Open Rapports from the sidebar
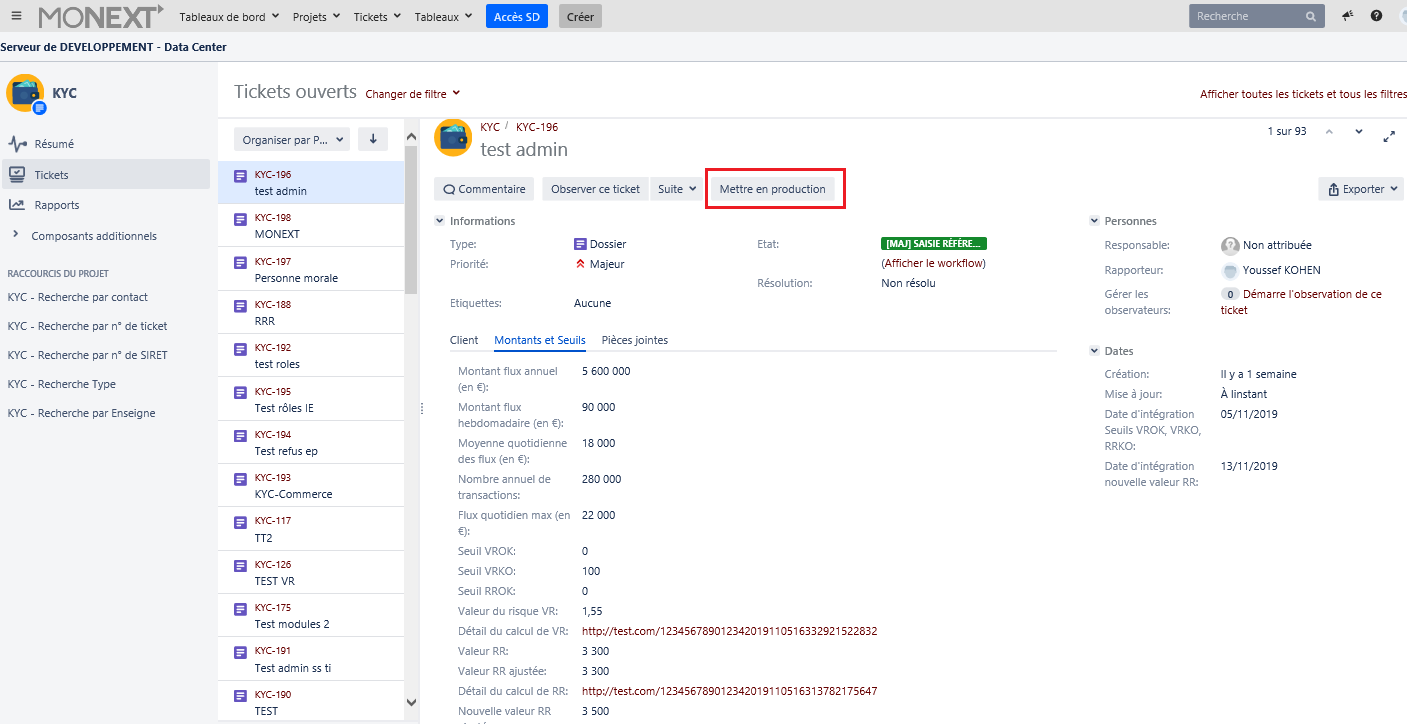1407x724 pixels. pos(56,205)
